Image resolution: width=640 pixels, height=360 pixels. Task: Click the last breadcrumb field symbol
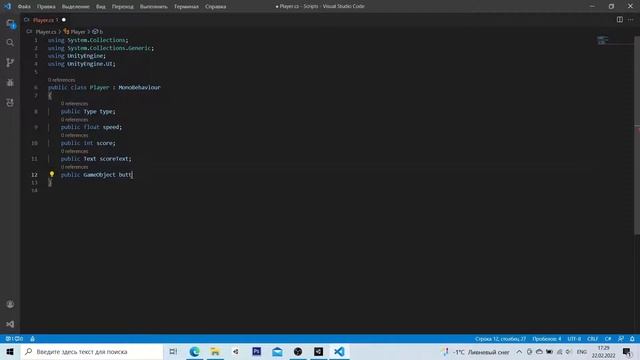(x=98, y=31)
